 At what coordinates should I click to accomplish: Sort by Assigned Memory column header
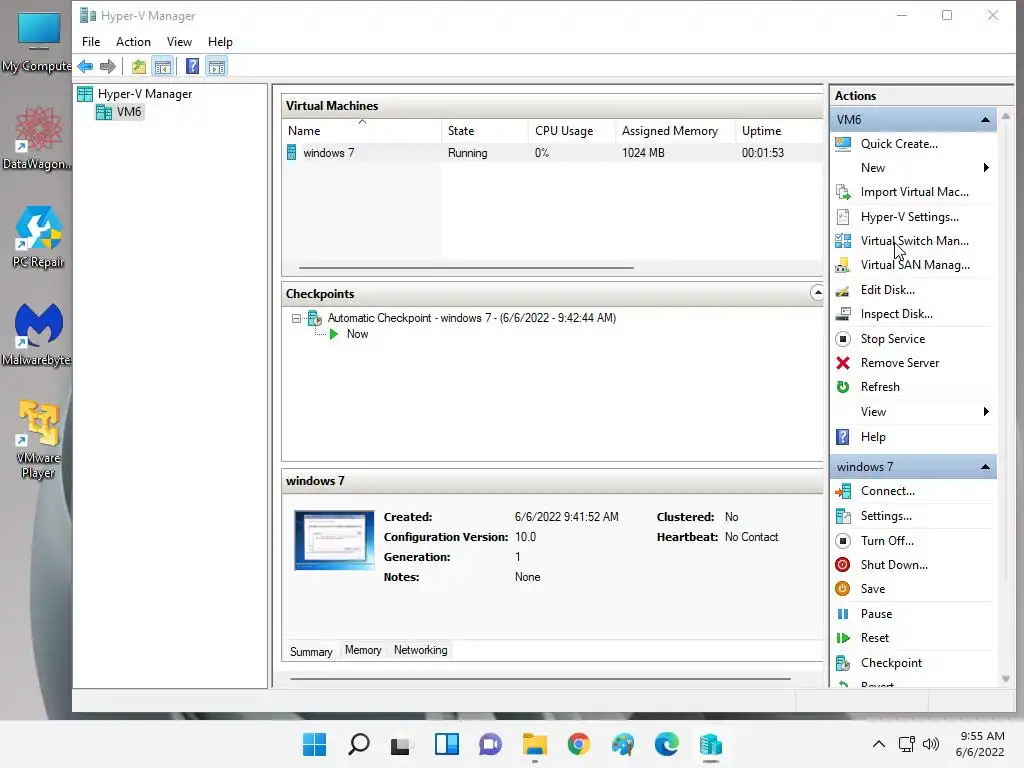(x=675, y=131)
